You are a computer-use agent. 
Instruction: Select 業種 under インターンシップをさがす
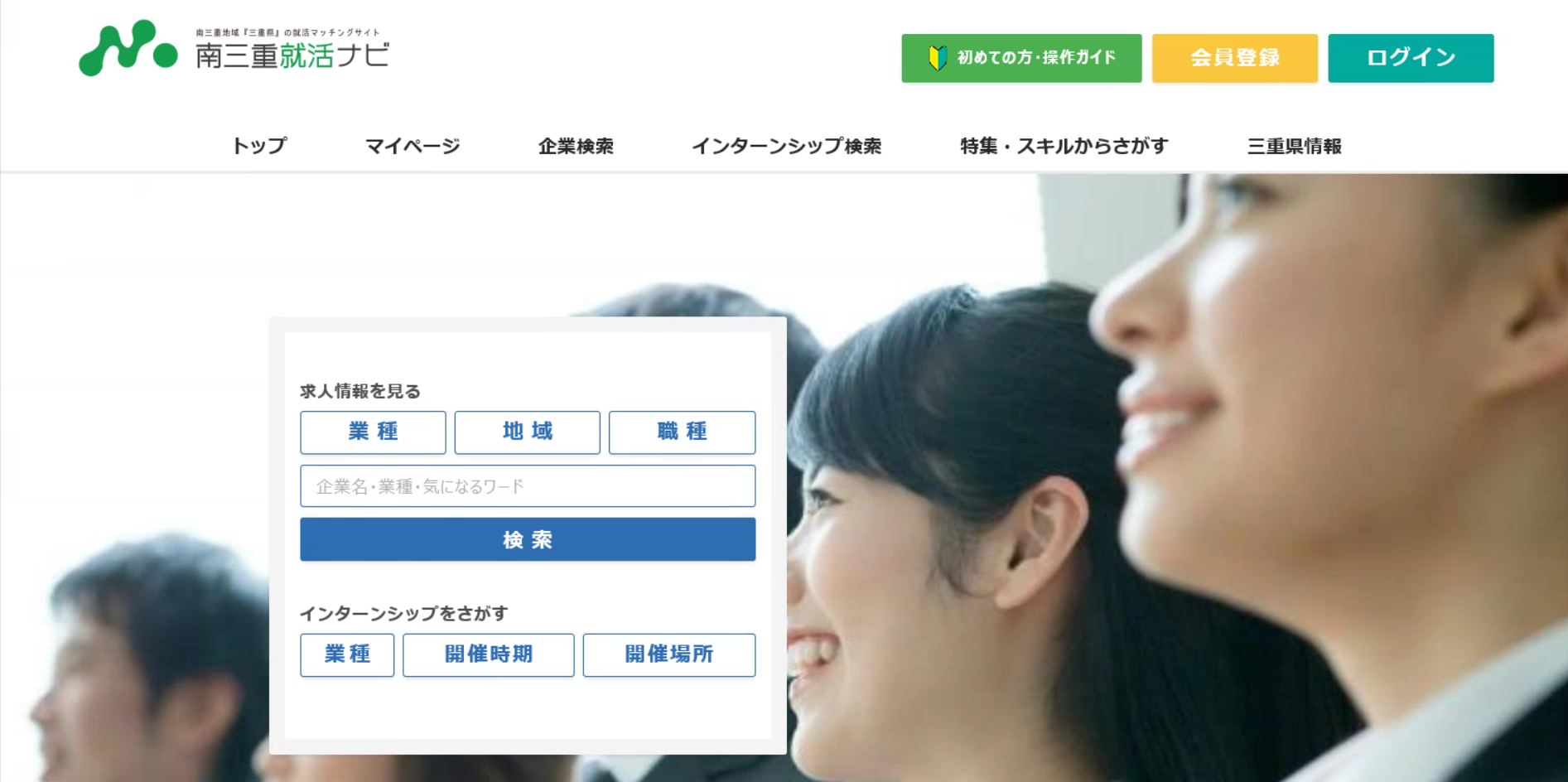[347, 654]
